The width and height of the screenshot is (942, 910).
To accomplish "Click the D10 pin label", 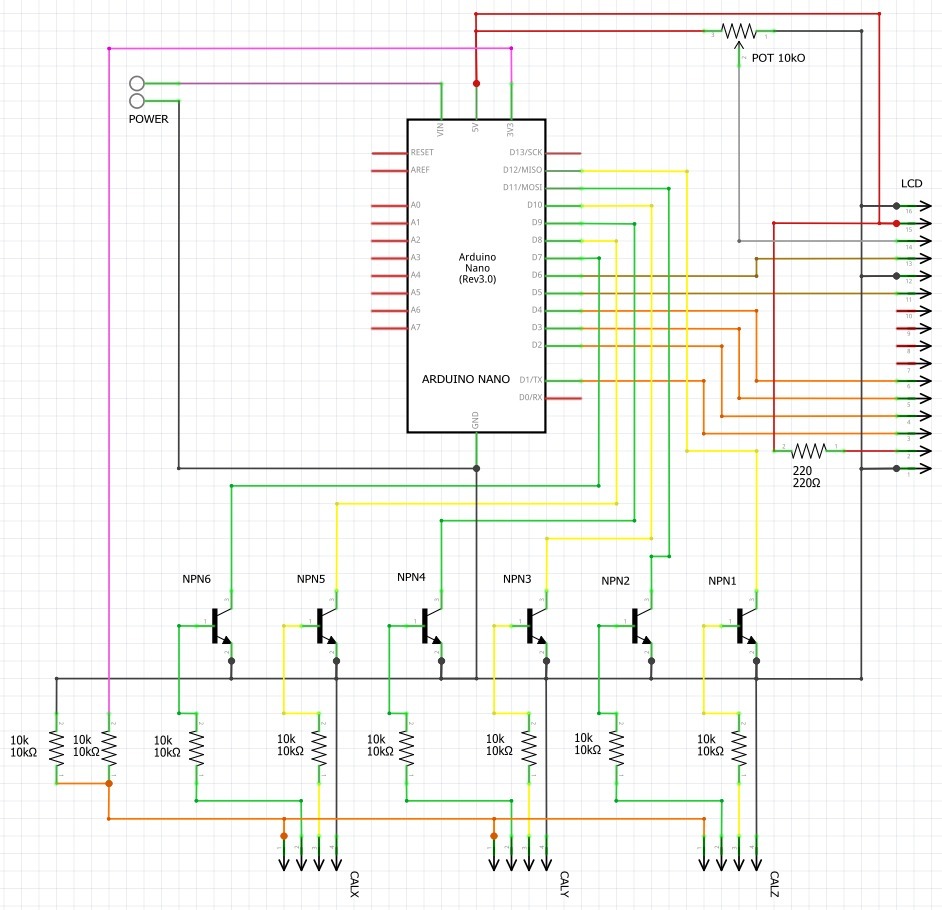I will click(x=535, y=205).
